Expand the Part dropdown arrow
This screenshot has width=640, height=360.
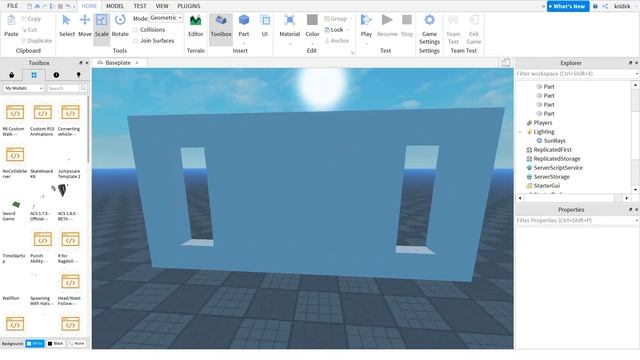pyautogui.click(x=244, y=43)
